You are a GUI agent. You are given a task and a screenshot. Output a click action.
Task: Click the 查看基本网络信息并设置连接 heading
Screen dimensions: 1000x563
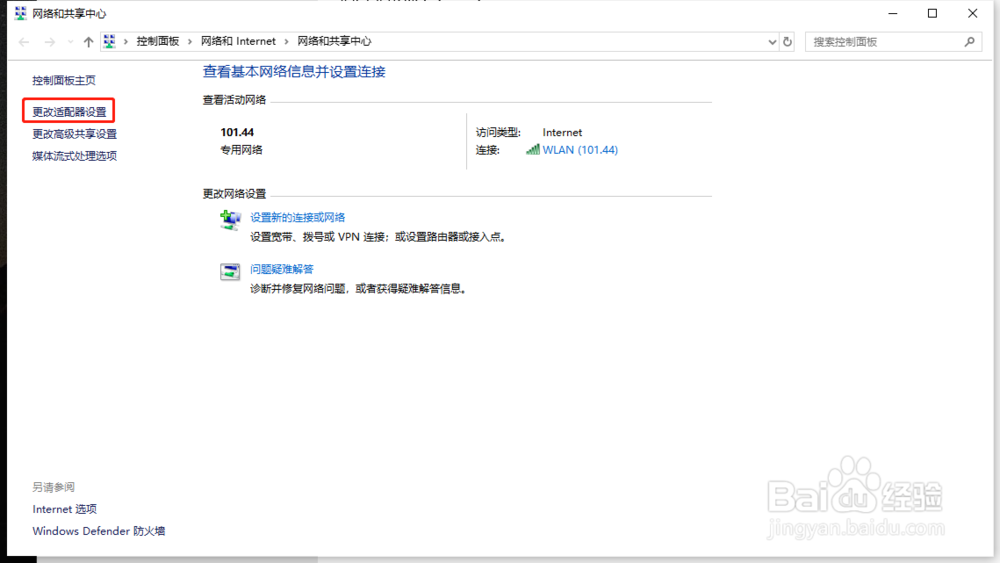pyautogui.click(x=294, y=72)
